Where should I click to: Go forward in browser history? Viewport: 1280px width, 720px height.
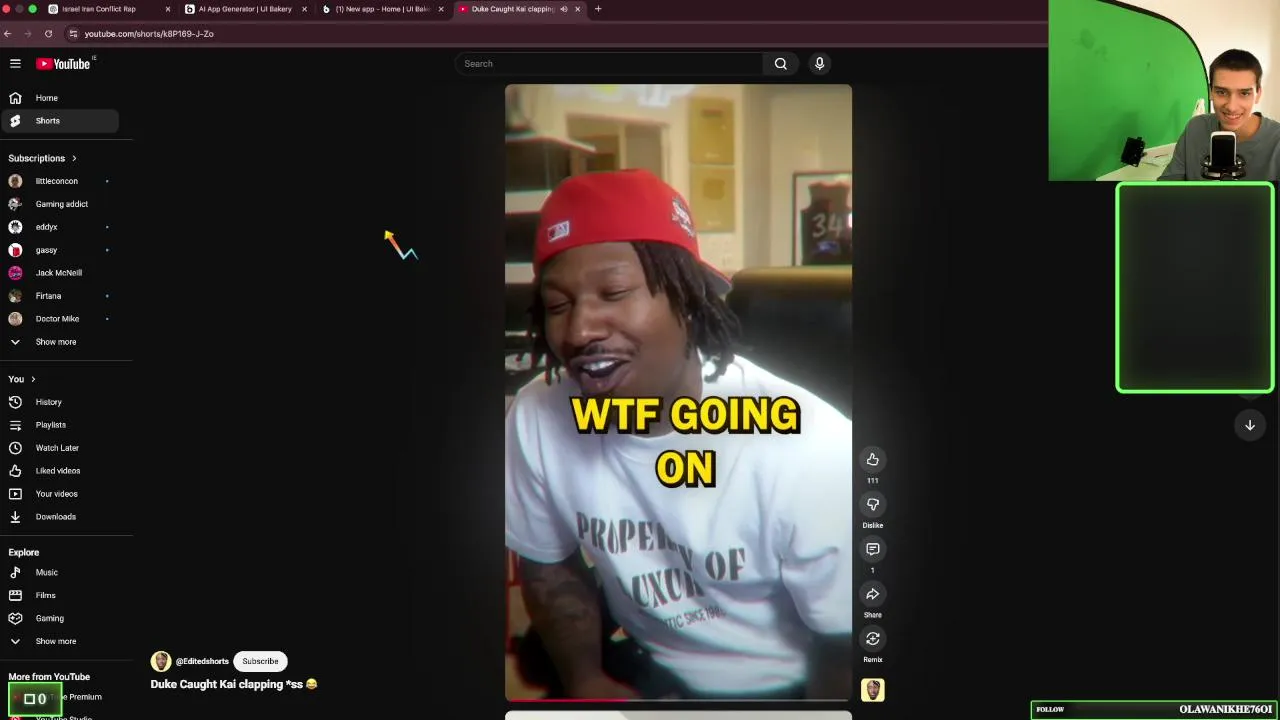27,33
